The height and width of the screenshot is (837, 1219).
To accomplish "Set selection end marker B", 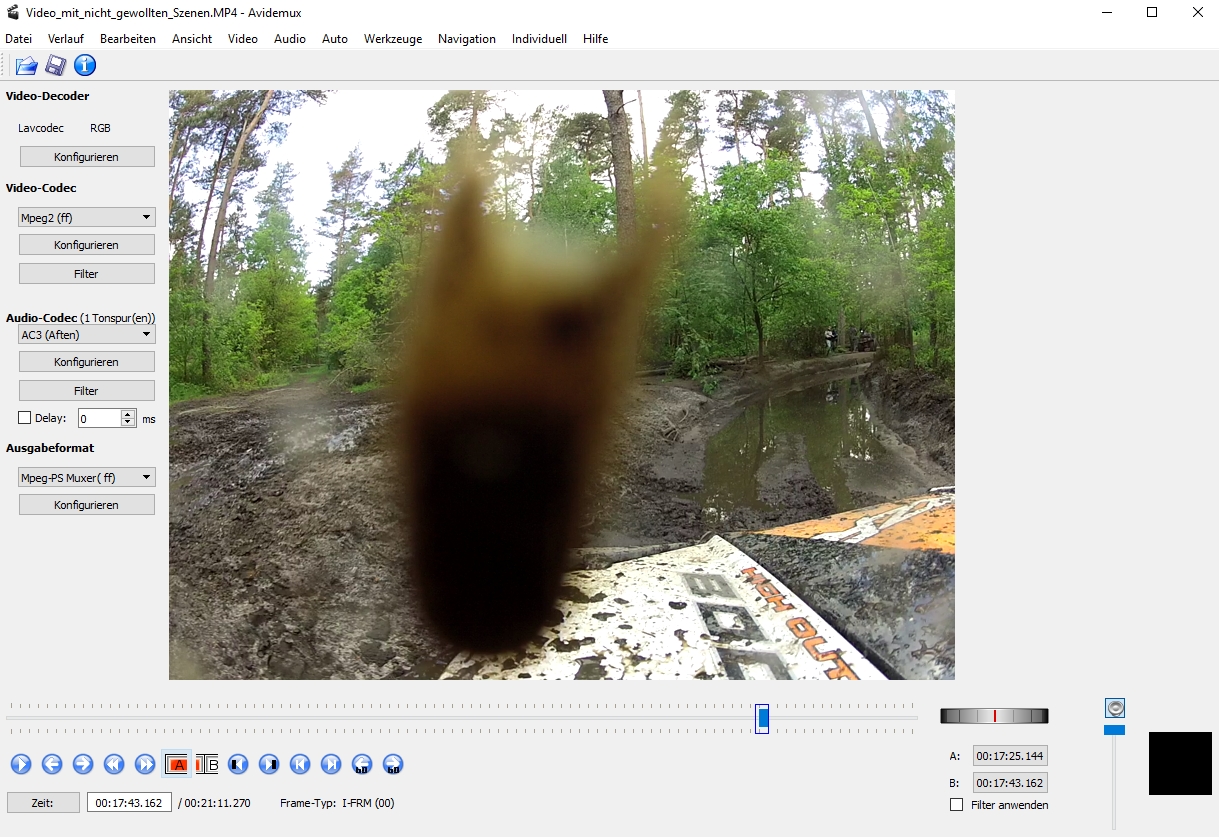I will pos(208,765).
